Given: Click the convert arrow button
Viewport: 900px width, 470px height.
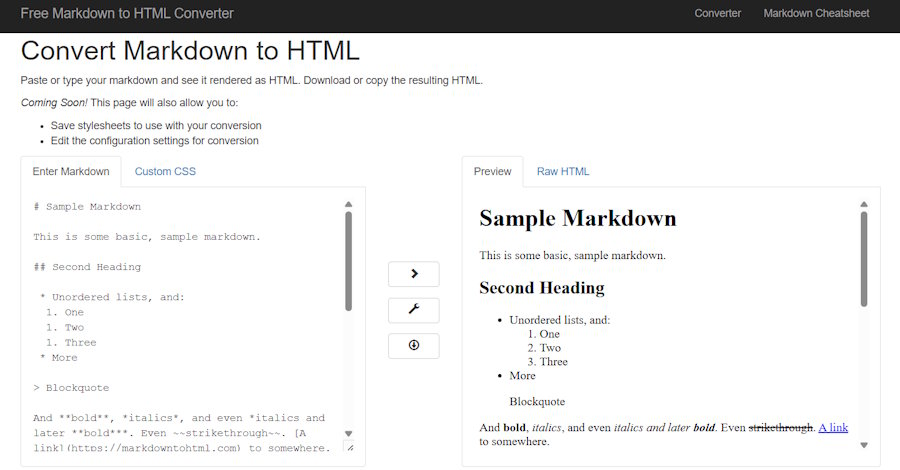Looking at the screenshot, I should pyautogui.click(x=413, y=274).
